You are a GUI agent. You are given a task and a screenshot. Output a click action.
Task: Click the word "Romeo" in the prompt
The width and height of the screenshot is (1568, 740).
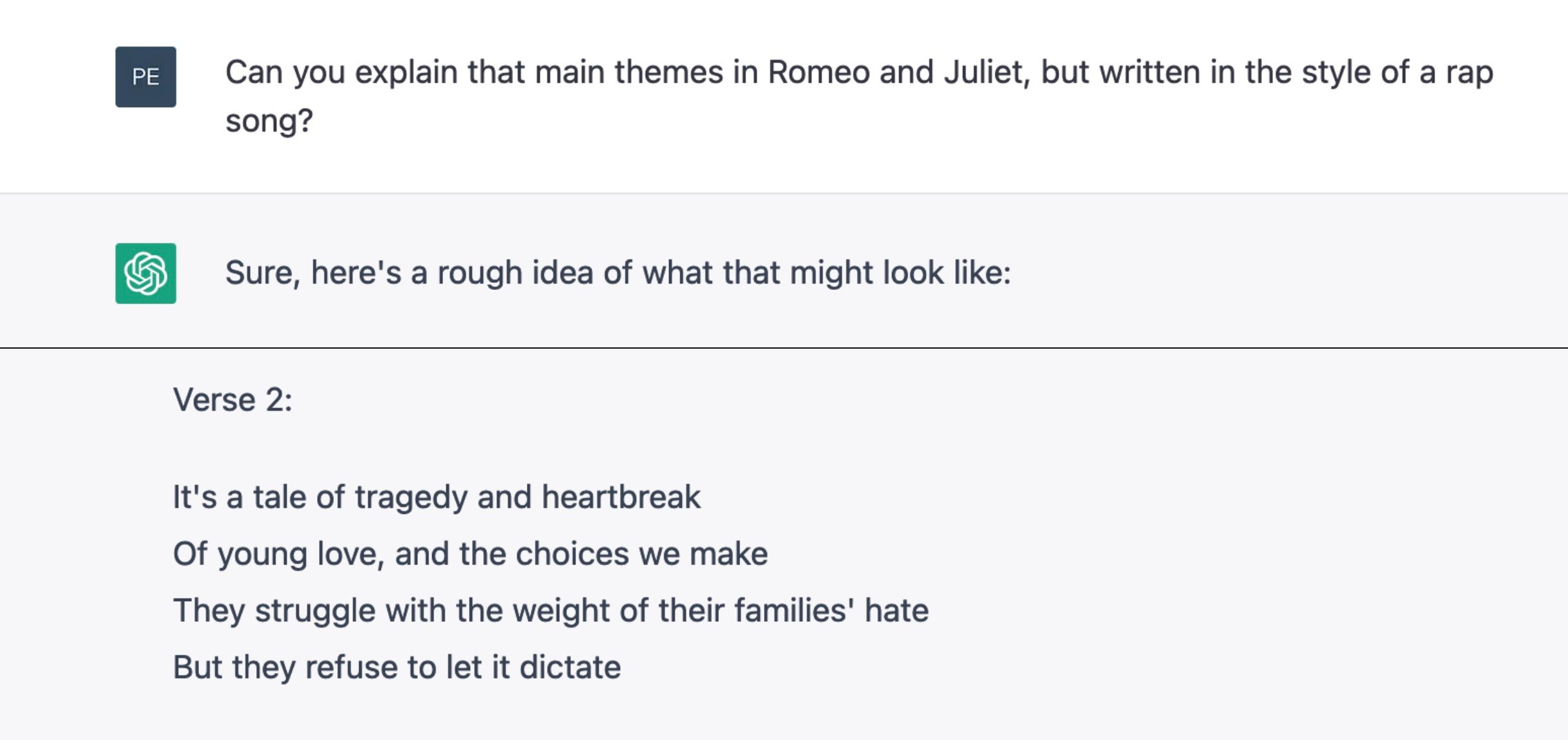(818, 72)
